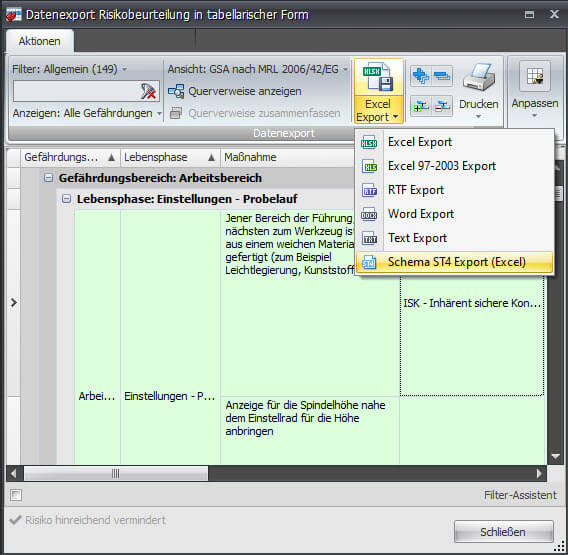This screenshot has height=555, width=568.
Task: Click the TXT file icon in the menu
Action: pos(369,238)
